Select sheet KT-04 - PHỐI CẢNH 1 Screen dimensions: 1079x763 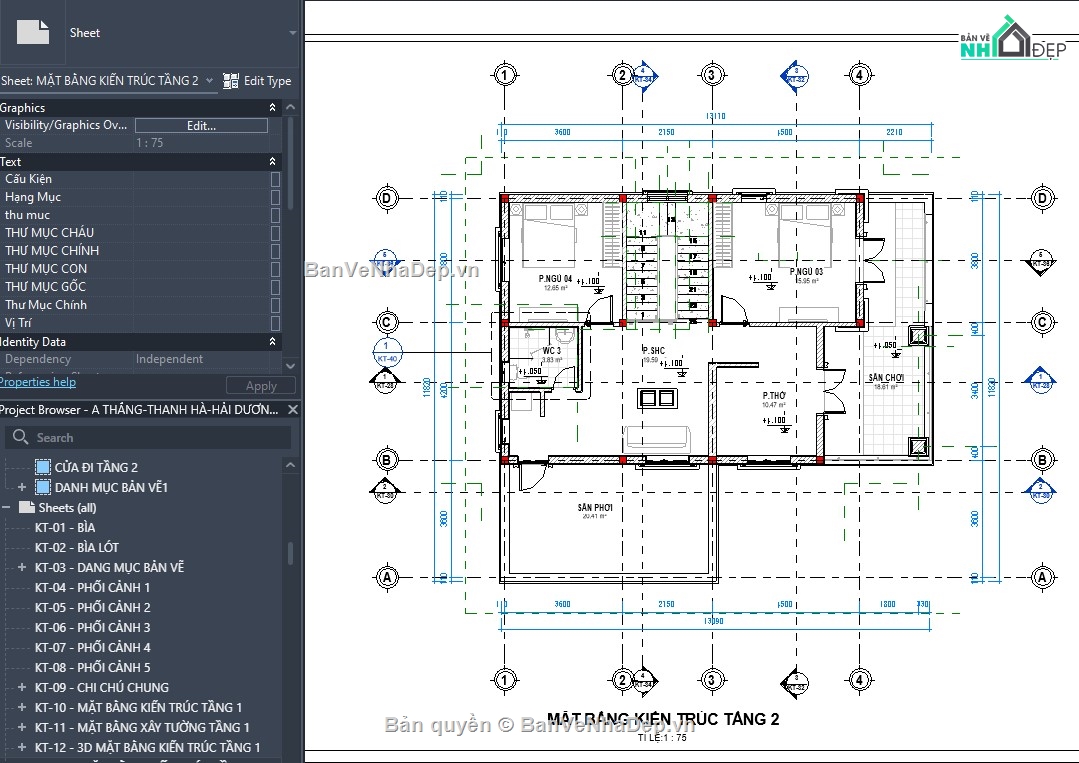92,588
